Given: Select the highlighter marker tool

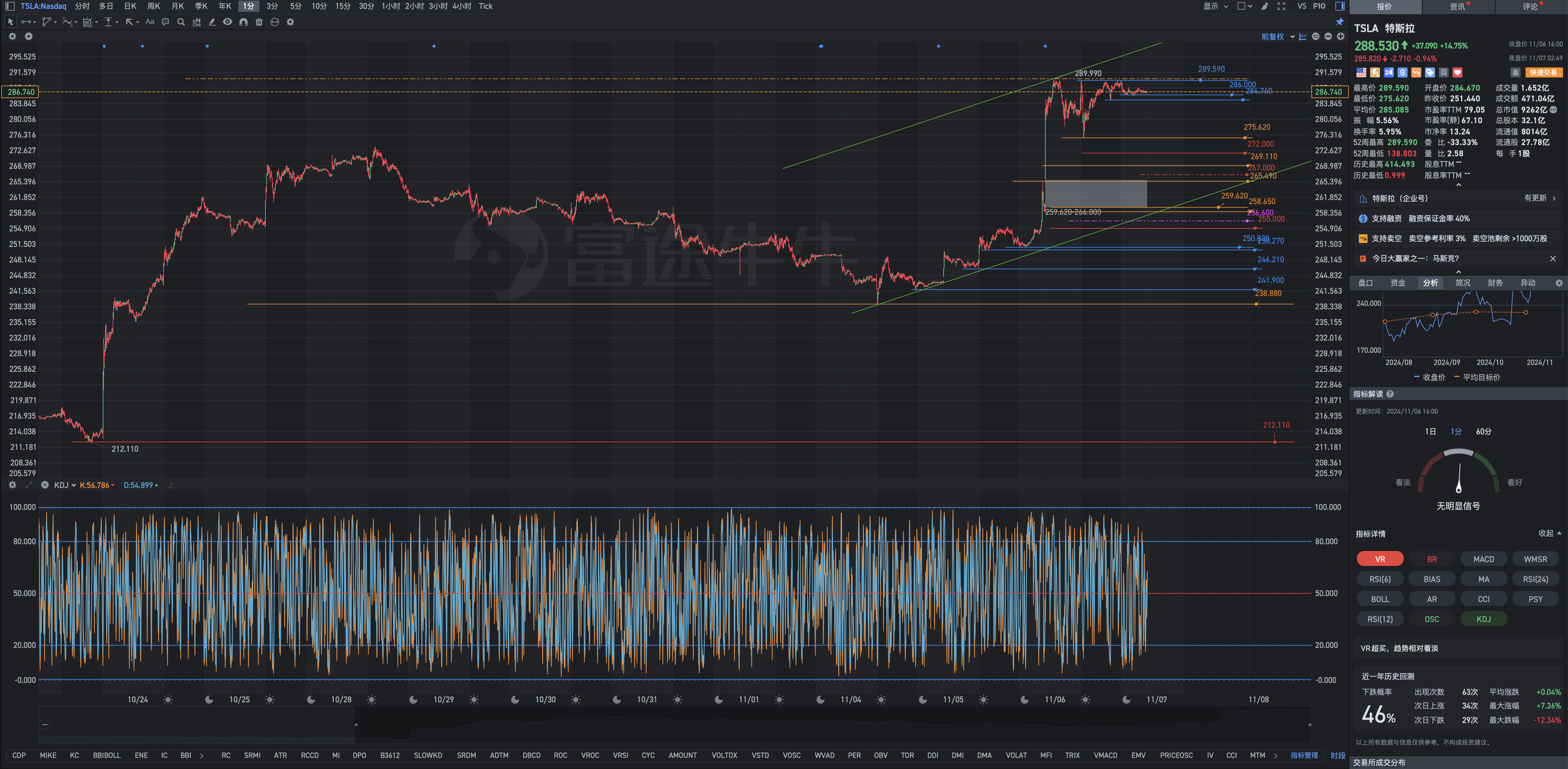Looking at the screenshot, I should [x=212, y=22].
